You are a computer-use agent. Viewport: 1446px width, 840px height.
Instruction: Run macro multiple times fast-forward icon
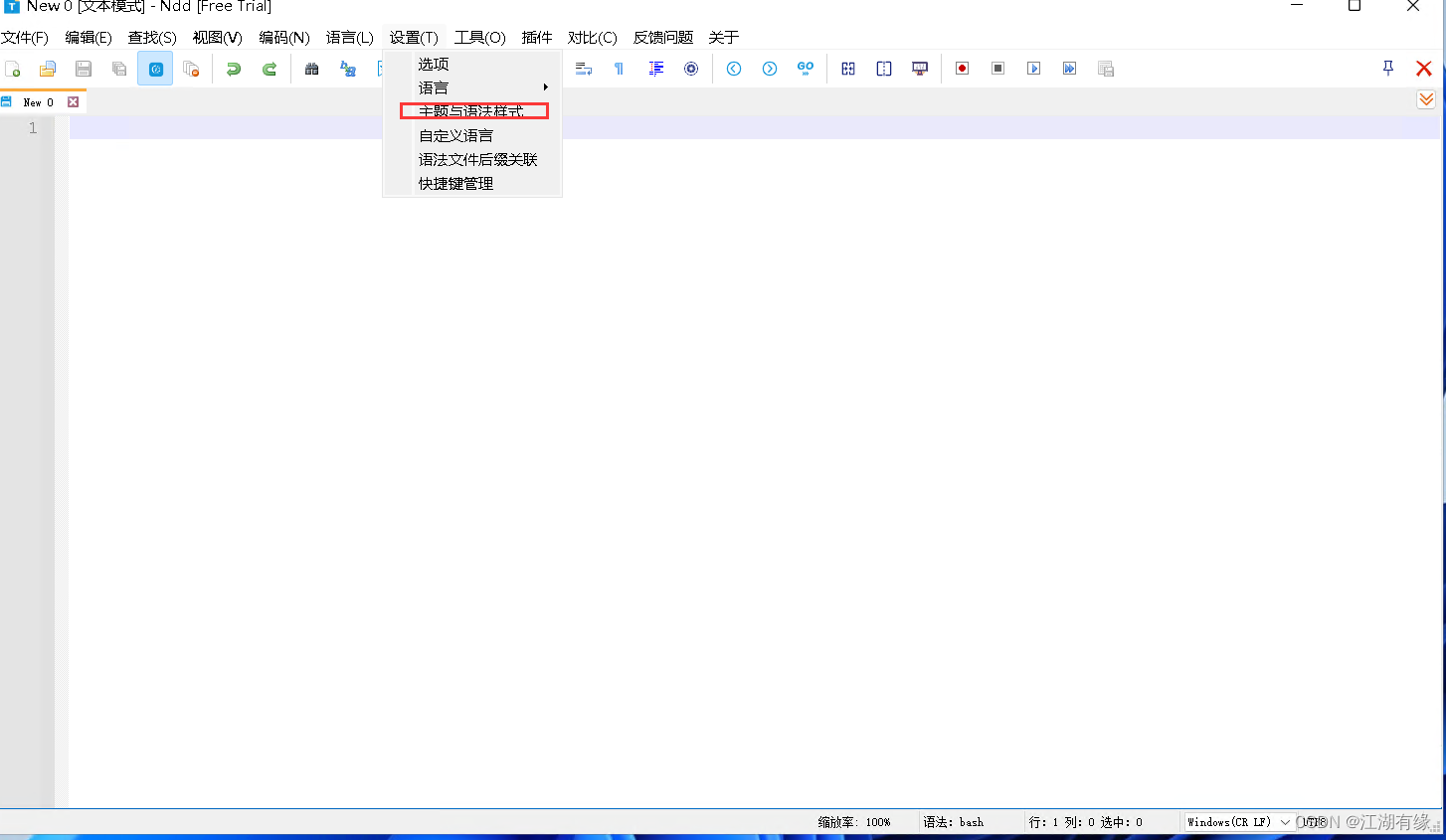1069,69
